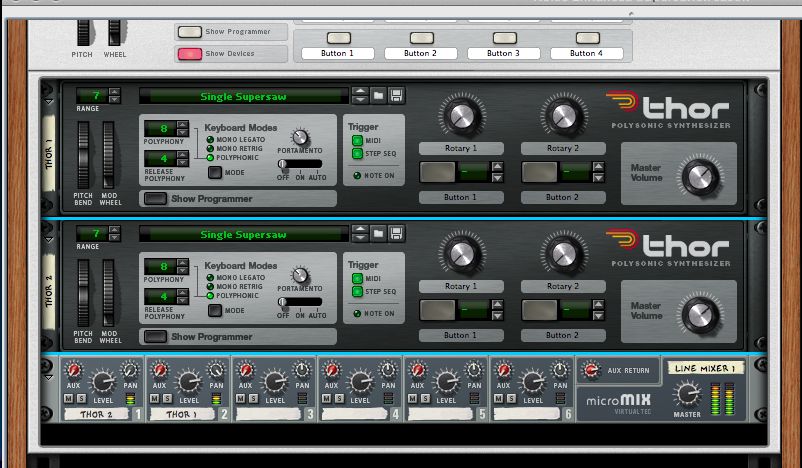The height and width of the screenshot is (468, 802).
Task: Mute mixer channel 1 THOR 2
Action: (x=69, y=398)
